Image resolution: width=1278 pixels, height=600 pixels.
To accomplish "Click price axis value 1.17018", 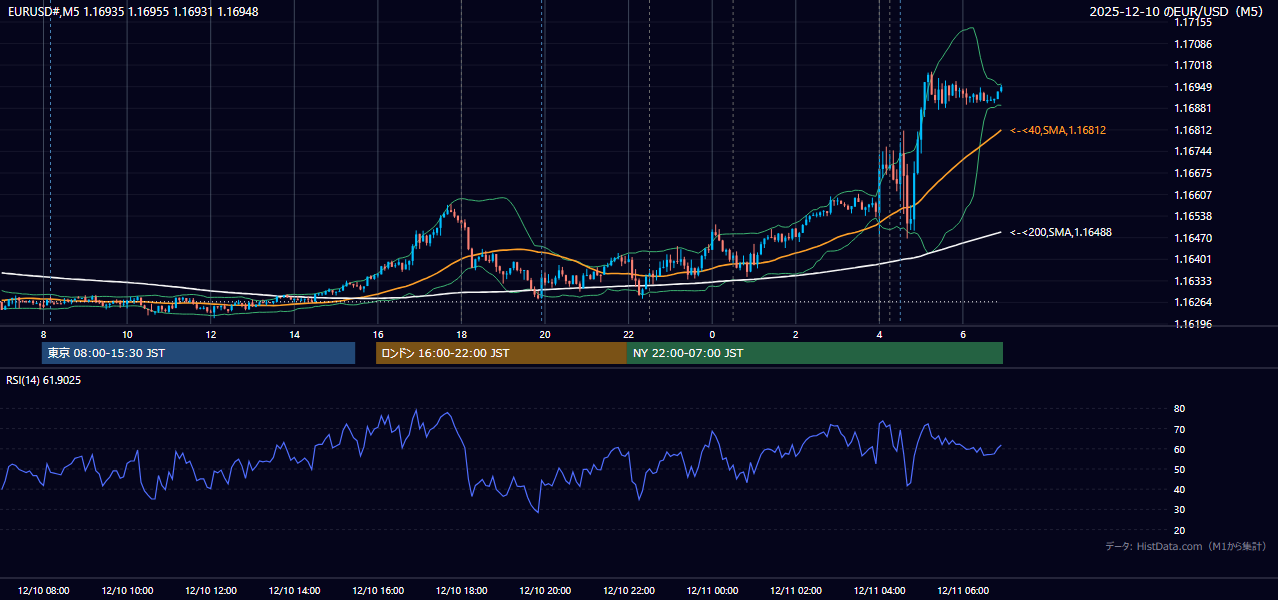I will pos(1193,65).
